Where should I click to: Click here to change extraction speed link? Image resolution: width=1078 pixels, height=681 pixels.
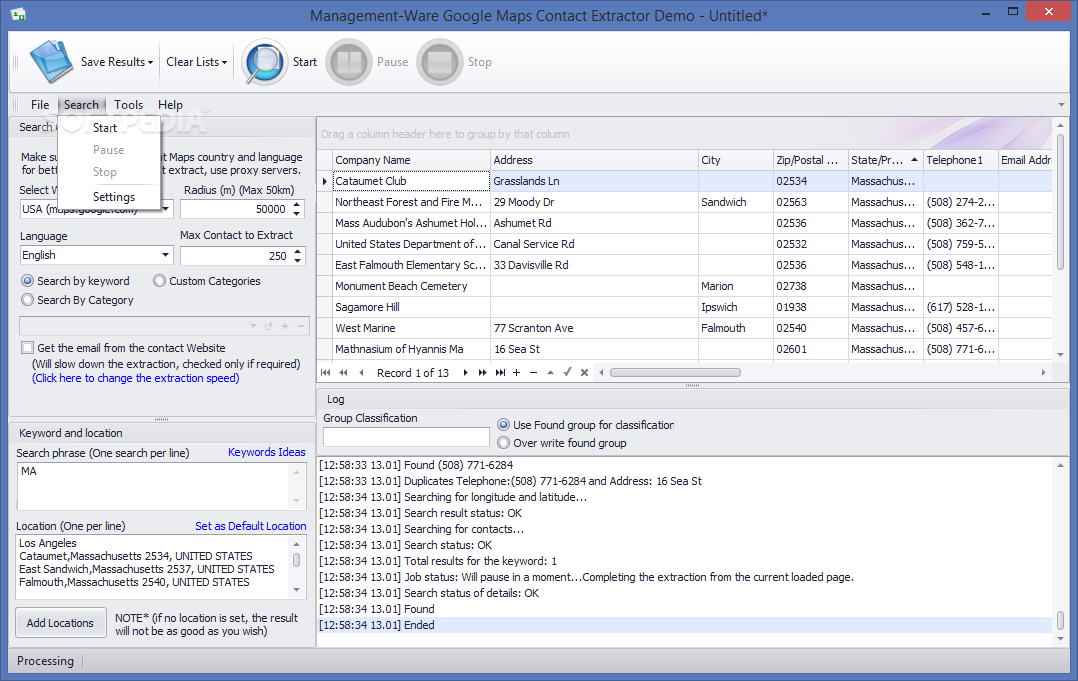point(135,378)
